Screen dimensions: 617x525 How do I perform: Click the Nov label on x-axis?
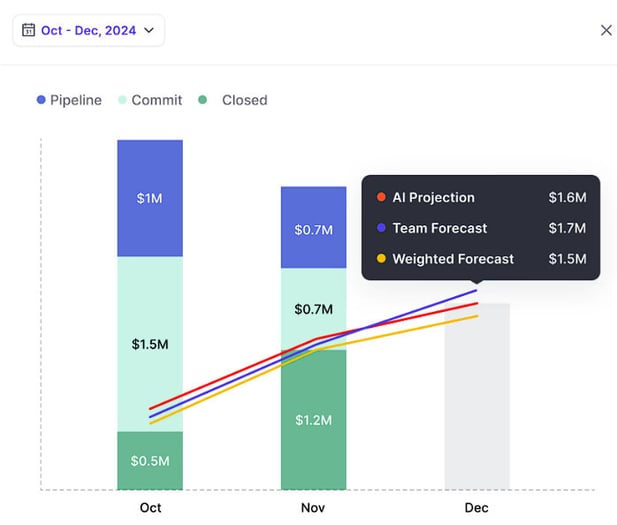(x=313, y=508)
